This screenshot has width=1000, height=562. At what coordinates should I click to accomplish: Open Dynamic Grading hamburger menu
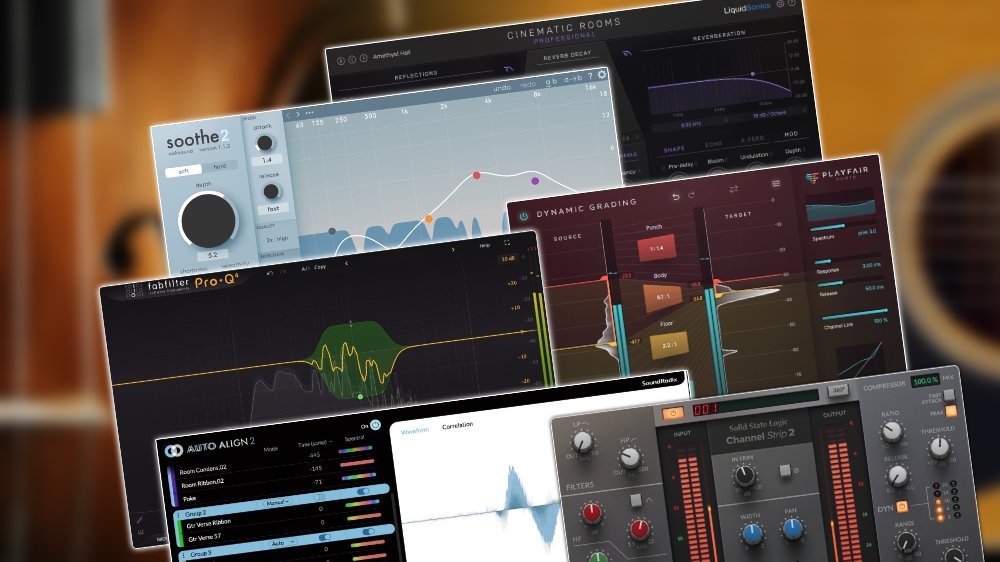pyautogui.click(x=776, y=184)
